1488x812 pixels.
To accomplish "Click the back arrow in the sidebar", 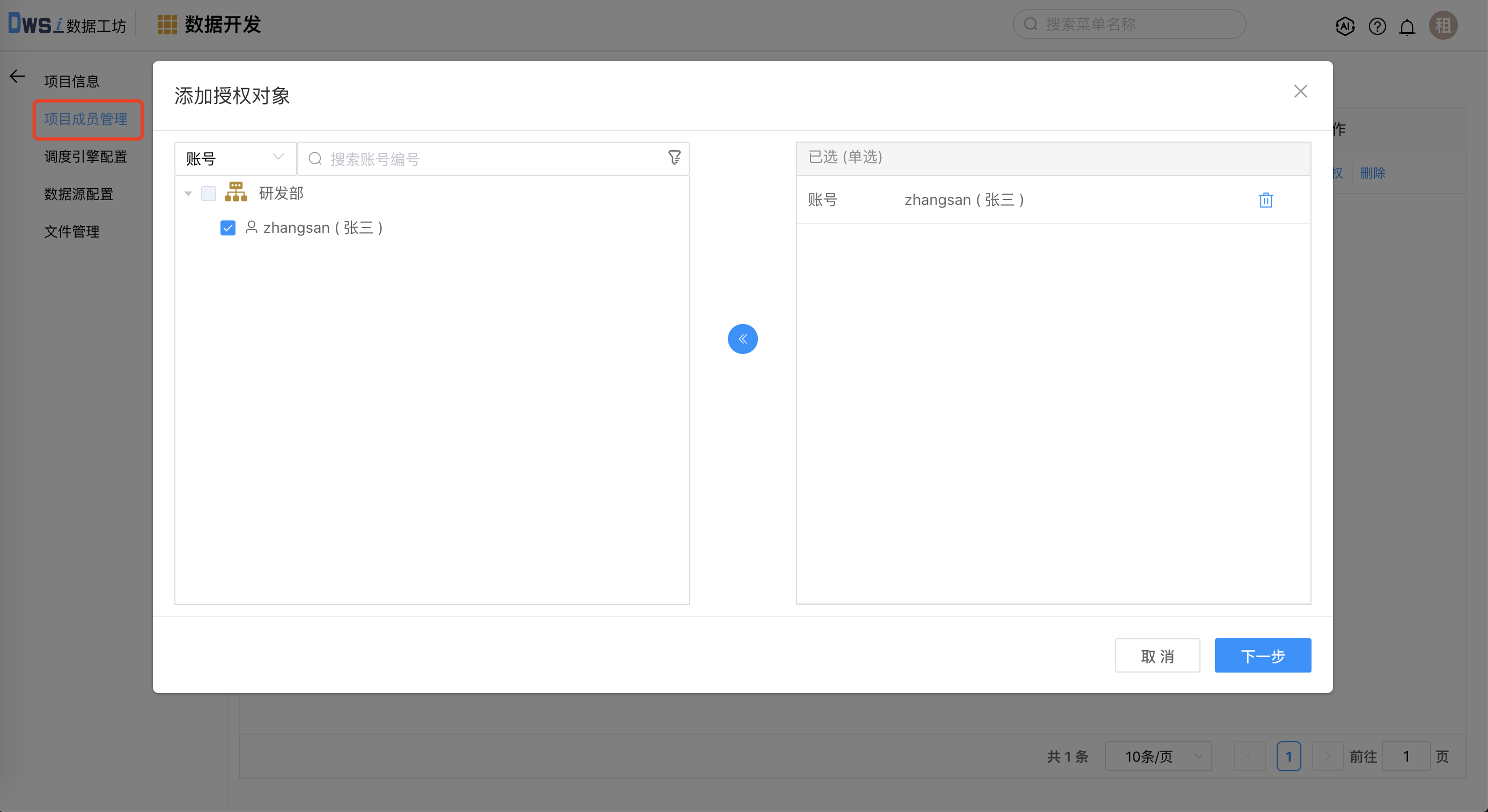I will coord(17,76).
